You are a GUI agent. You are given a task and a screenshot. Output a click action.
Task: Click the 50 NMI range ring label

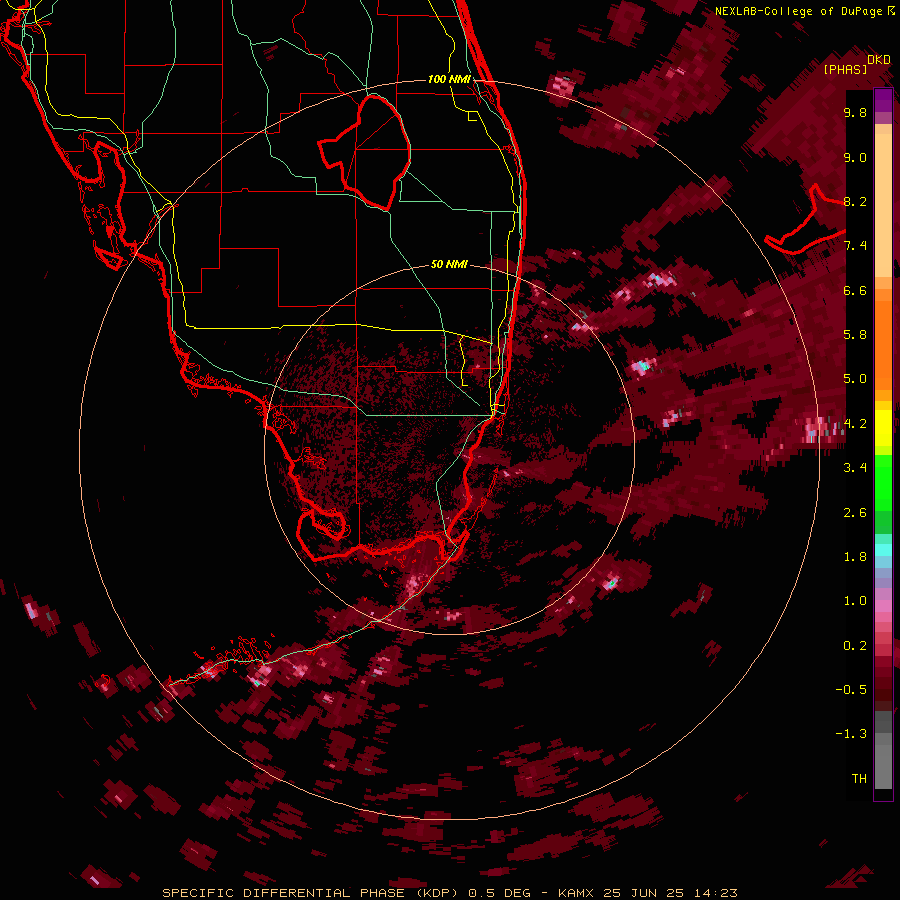(x=449, y=264)
